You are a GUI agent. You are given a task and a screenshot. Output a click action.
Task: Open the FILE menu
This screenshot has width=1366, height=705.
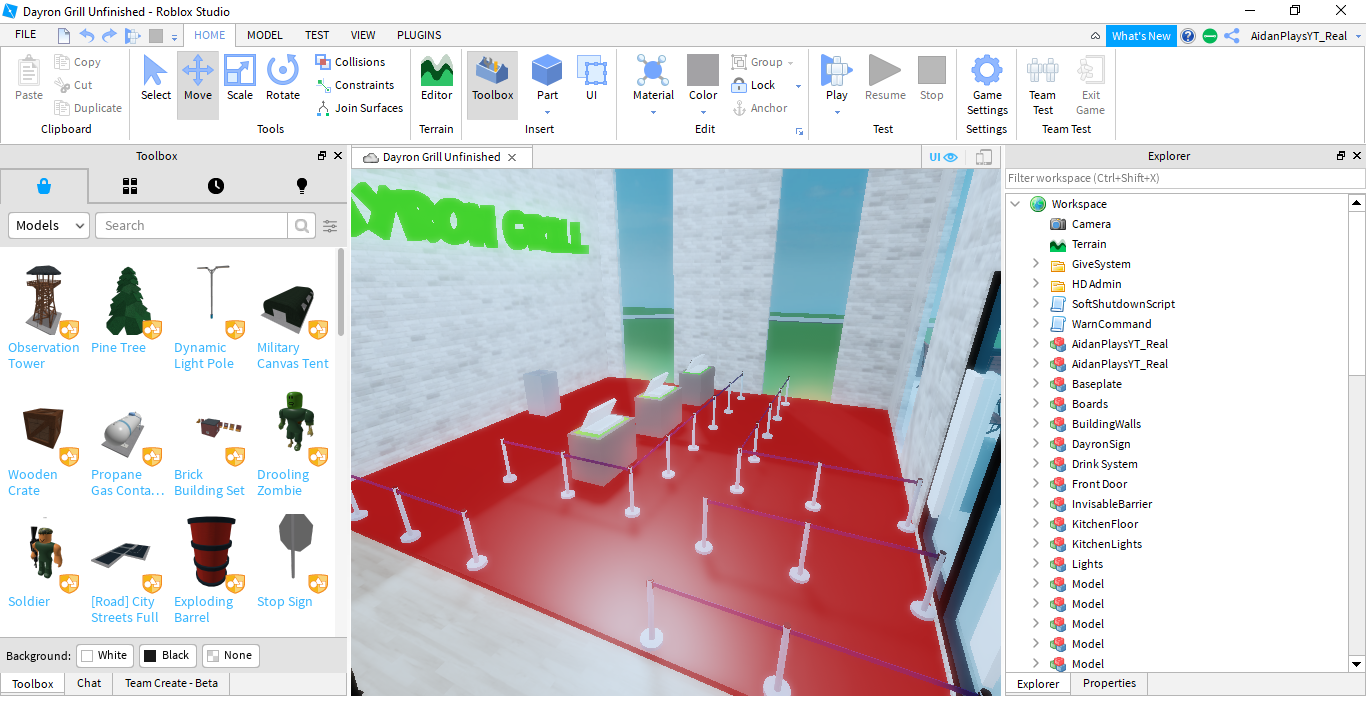(x=26, y=35)
